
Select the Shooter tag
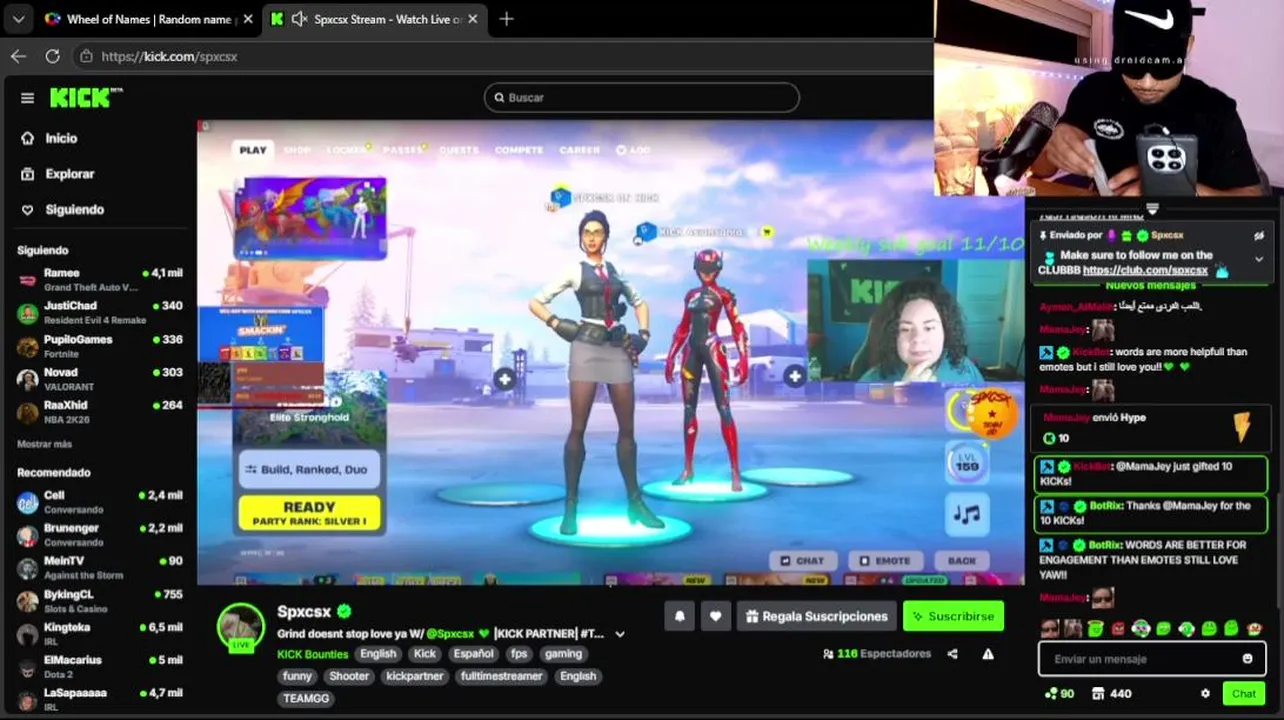tap(349, 676)
